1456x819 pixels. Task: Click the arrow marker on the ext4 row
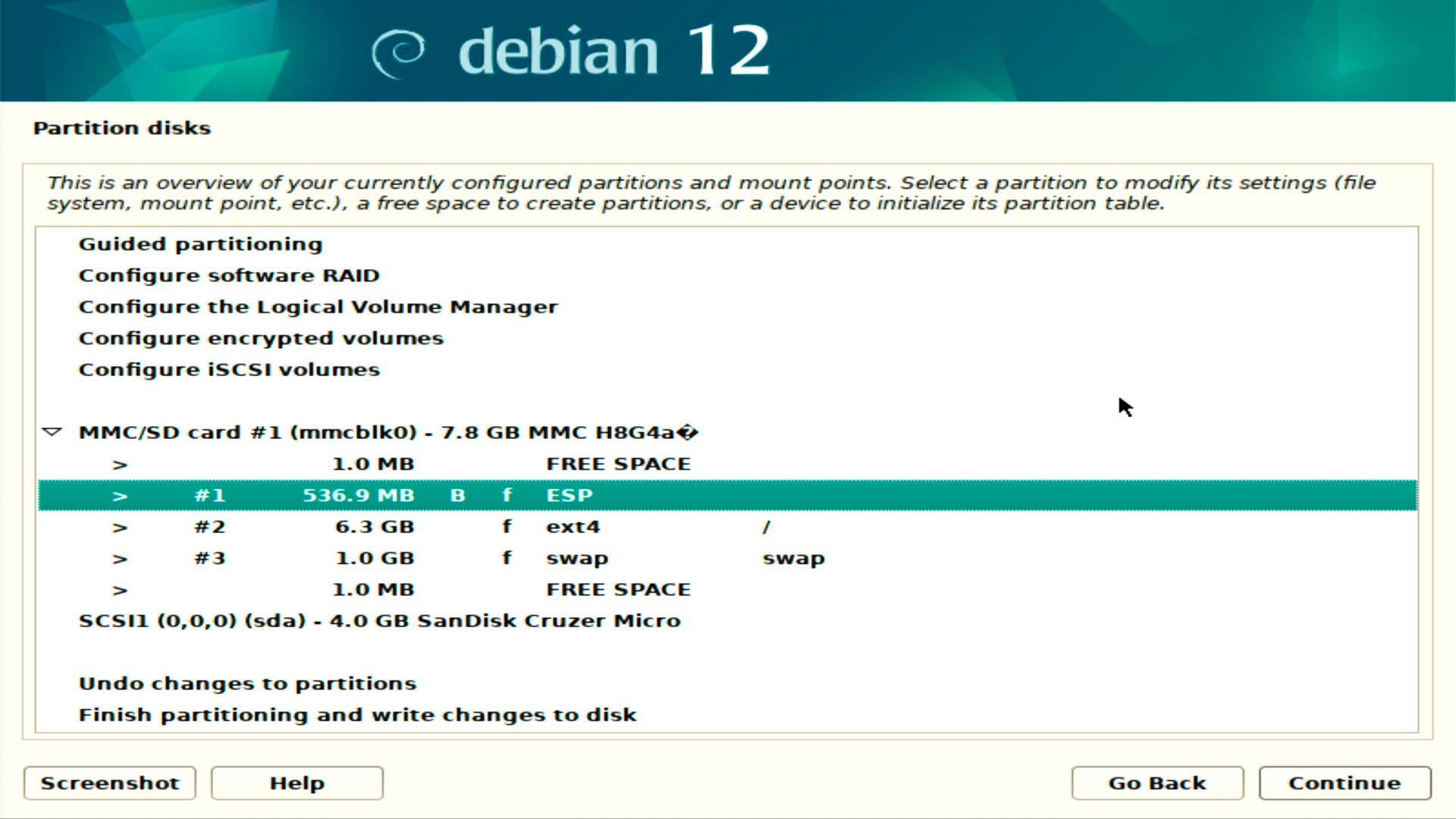(120, 528)
